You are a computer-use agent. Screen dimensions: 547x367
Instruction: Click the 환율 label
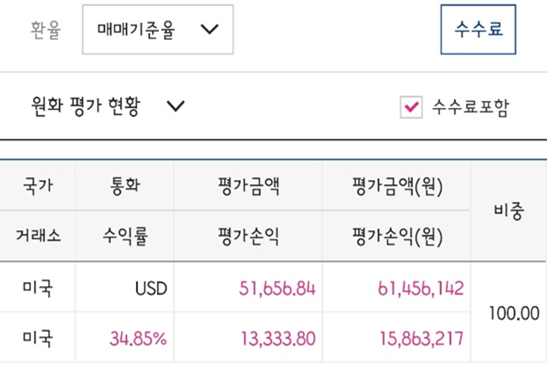click(x=46, y=30)
